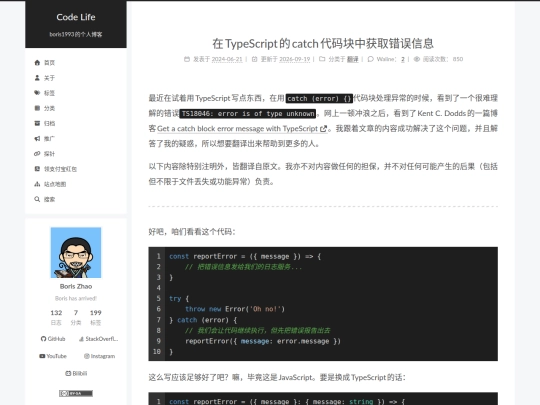540x405 pixels.
Task: Click the grid icon beside 分类
Action: click(x=37, y=108)
